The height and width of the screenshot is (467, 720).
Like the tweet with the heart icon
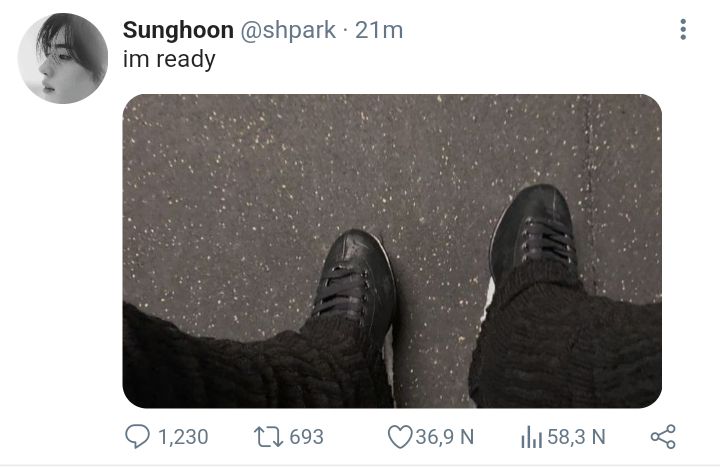pos(400,437)
